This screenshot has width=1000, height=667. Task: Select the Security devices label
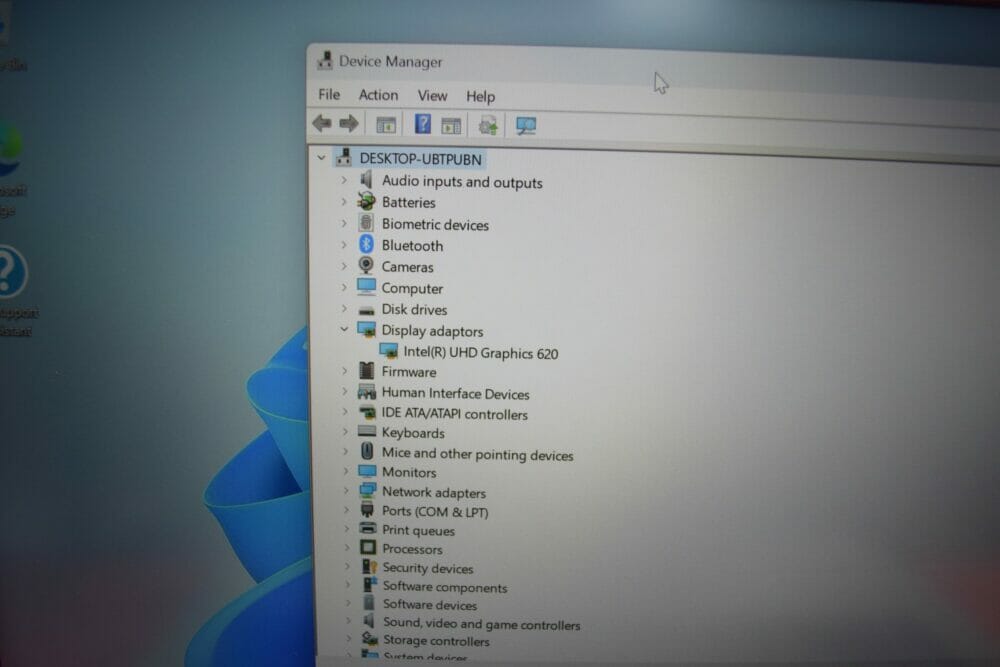pyautogui.click(x=428, y=568)
